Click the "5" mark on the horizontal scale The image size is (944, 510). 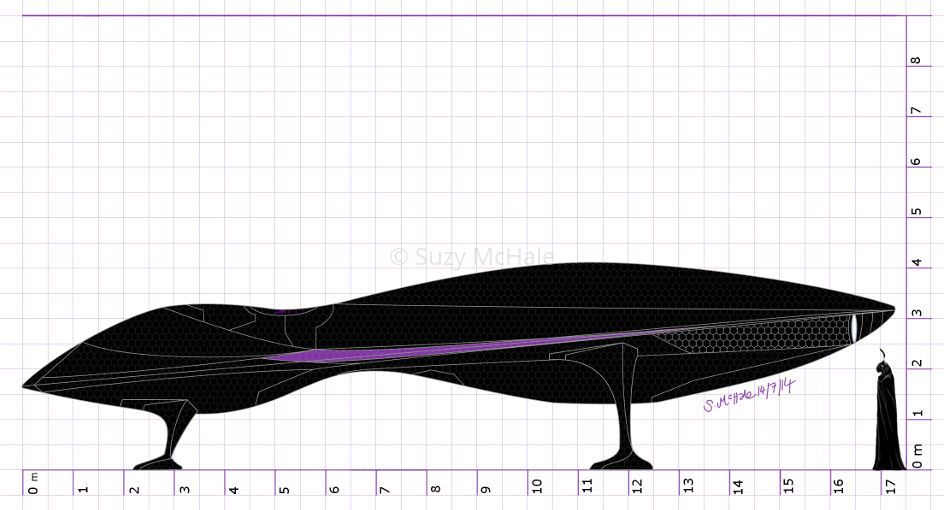[x=285, y=489]
